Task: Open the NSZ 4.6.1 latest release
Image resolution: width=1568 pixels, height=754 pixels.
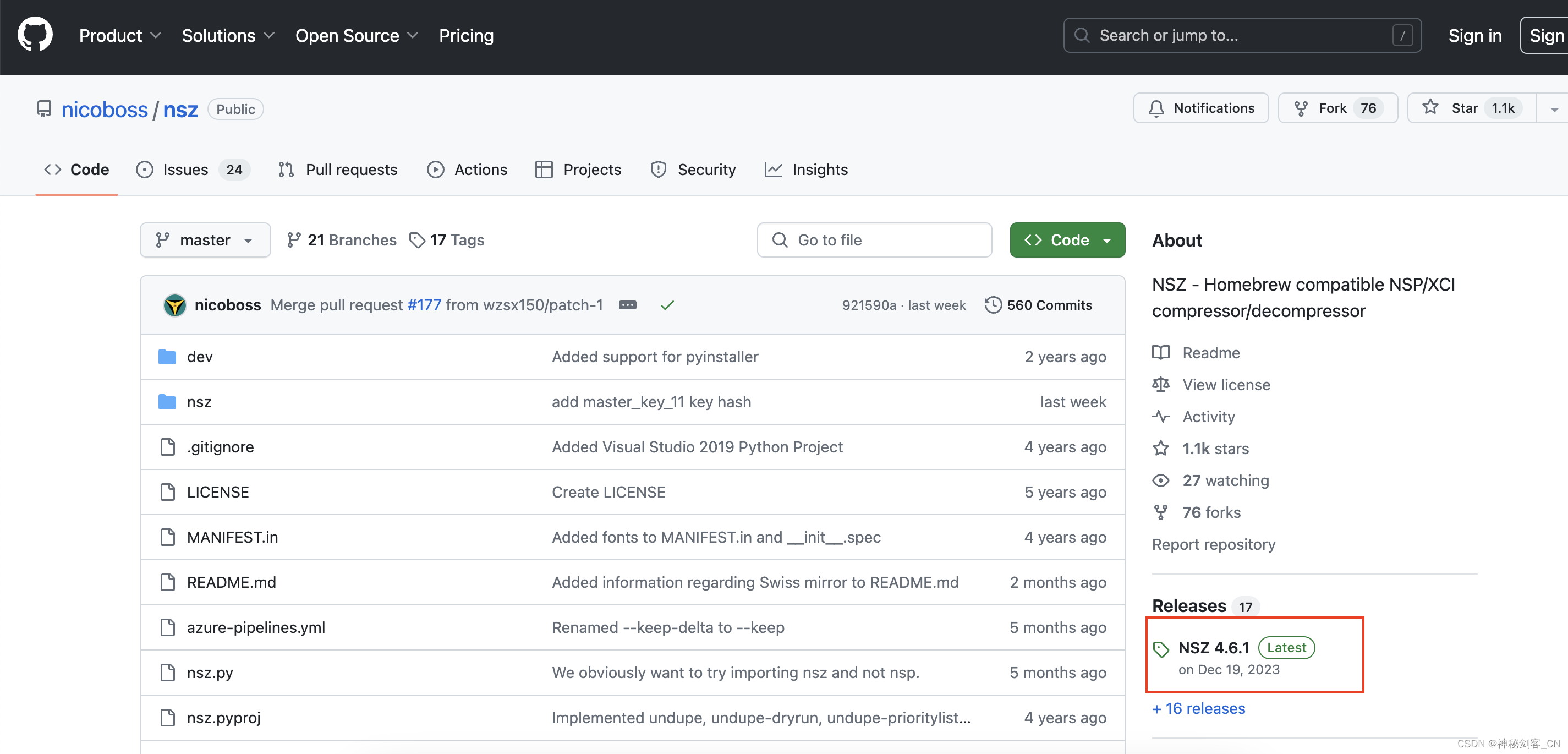Action: click(1234, 657)
